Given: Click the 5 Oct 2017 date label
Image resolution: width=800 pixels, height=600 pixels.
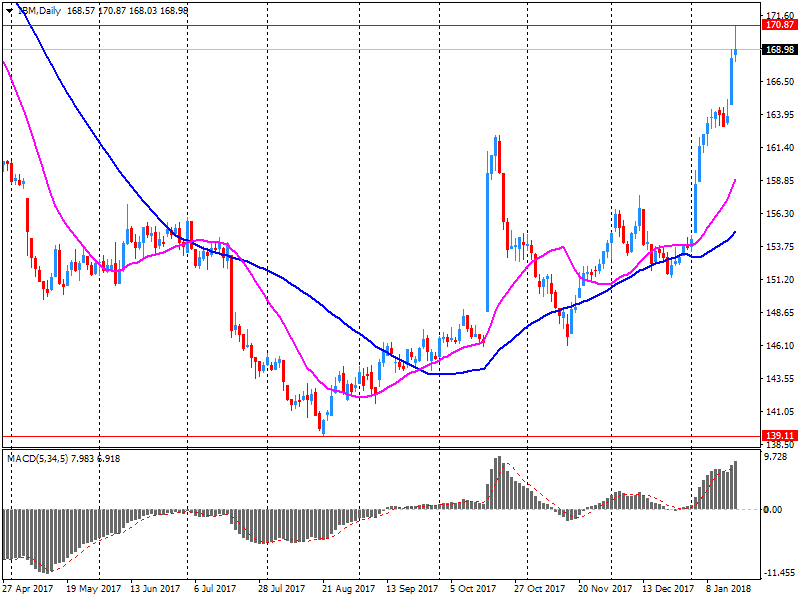Looking at the screenshot, I should pyautogui.click(x=473, y=589).
